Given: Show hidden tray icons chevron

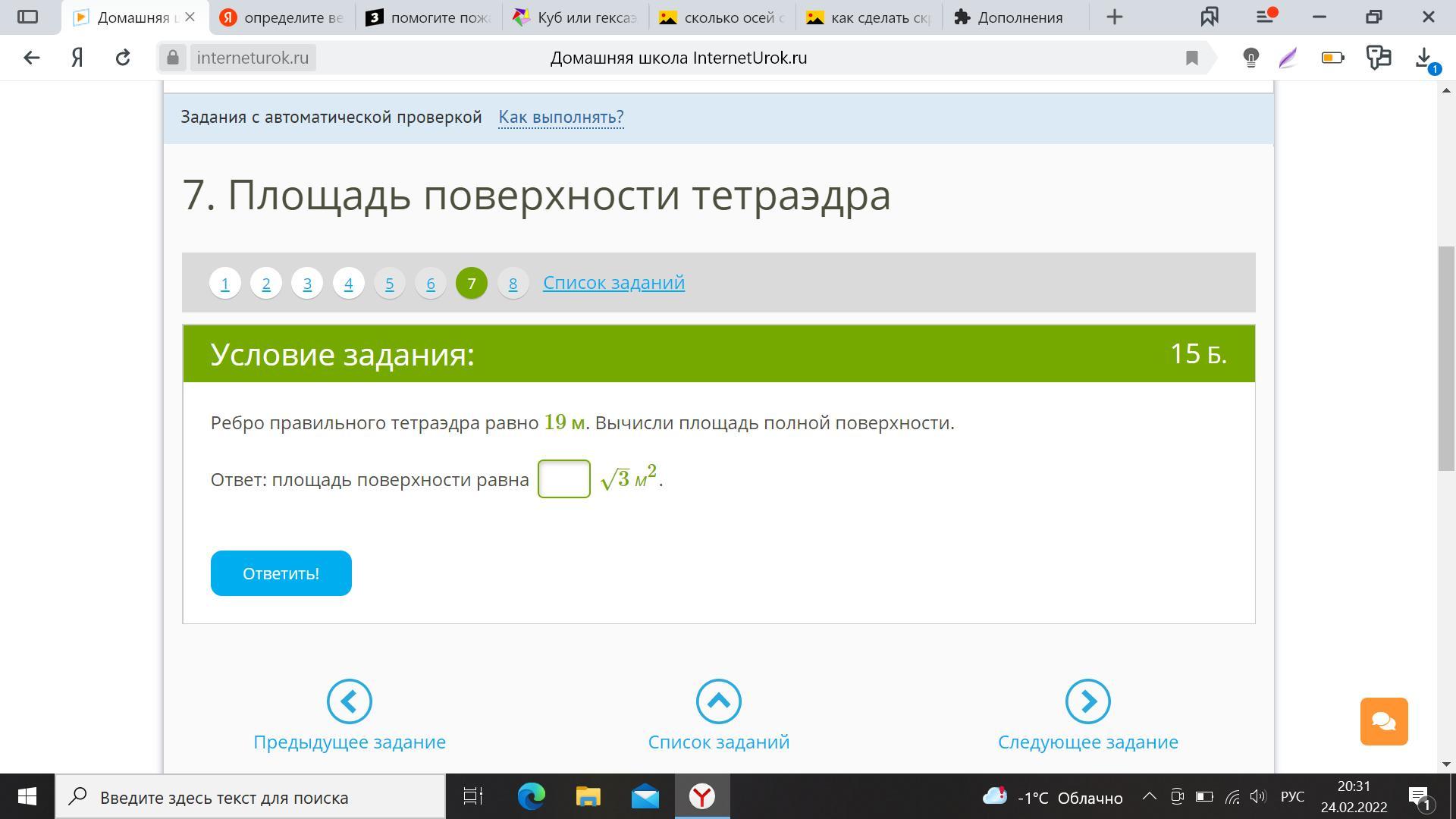Looking at the screenshot, I should 1149,796.
